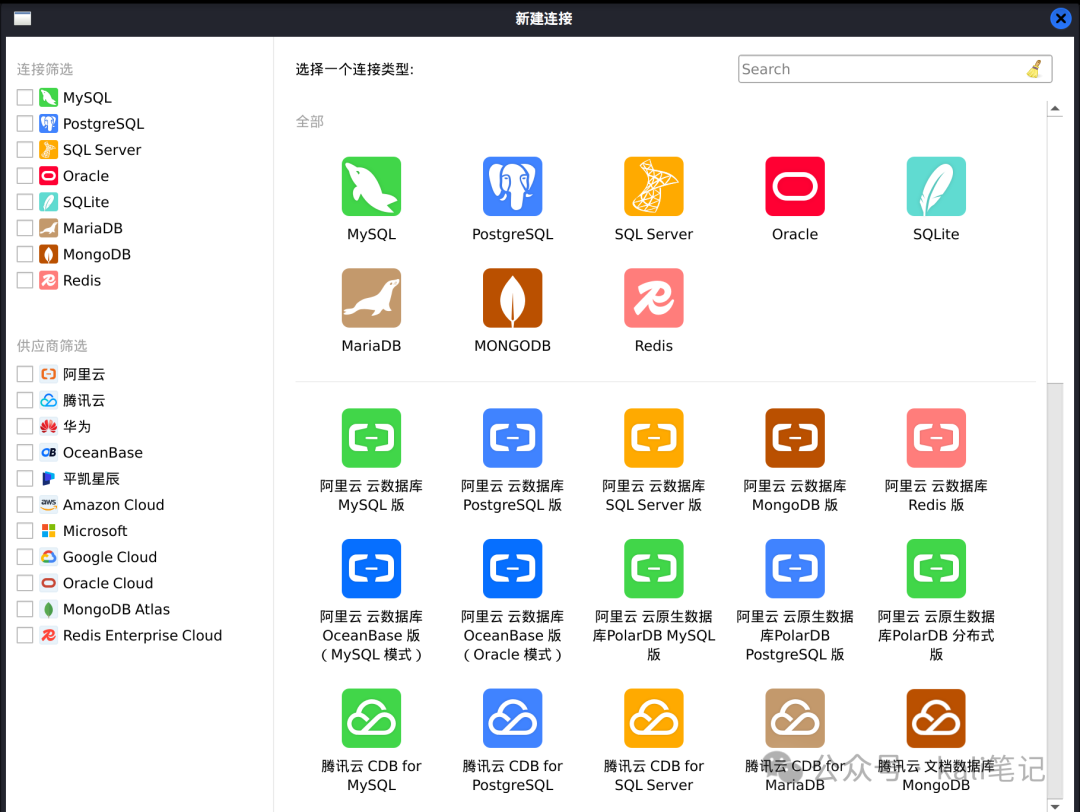The width and height of the screenshot is (1080, 812).
Task: Check the Google Cloud filter checkbox
Action: 25,558
